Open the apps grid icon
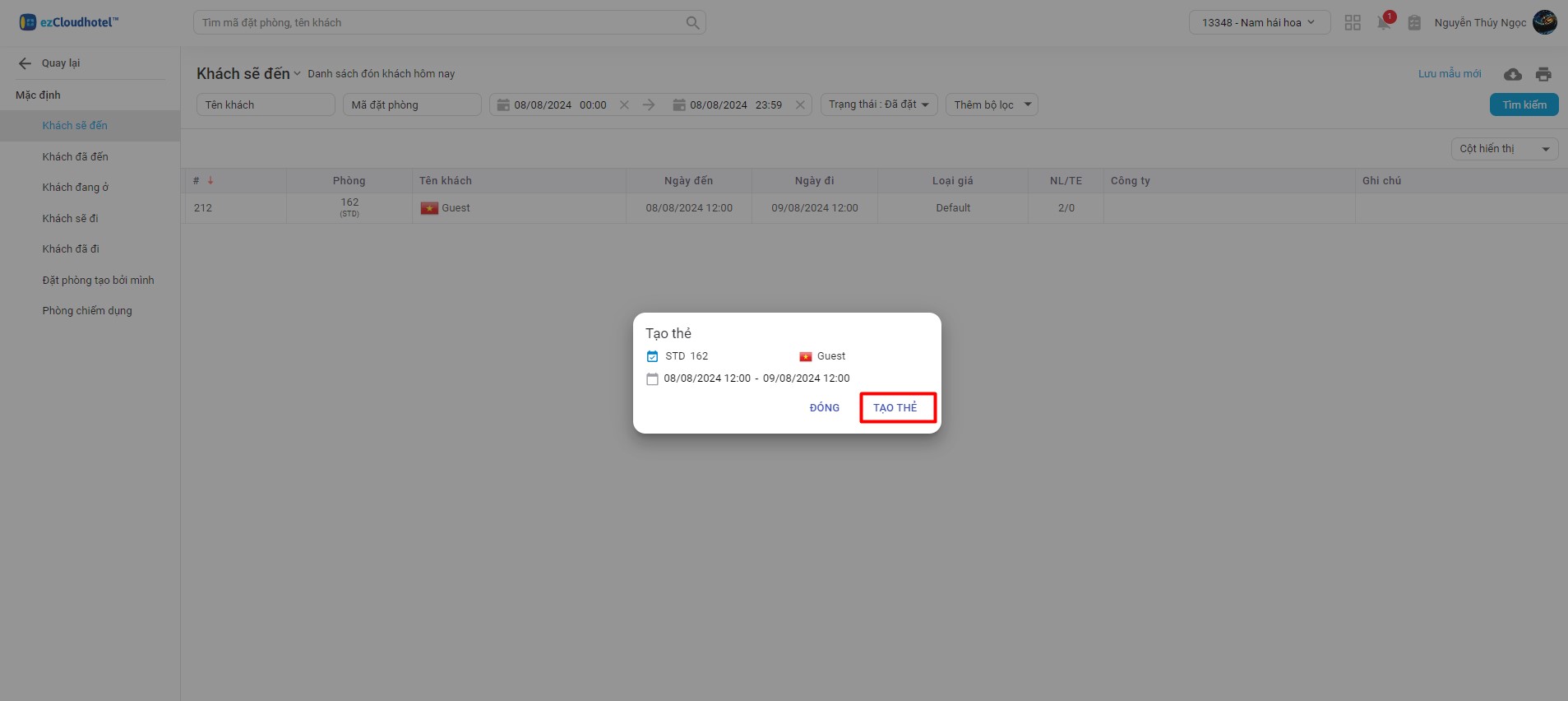The image size is (1568, 701). pyautogui.click(x=1353, y=23)
